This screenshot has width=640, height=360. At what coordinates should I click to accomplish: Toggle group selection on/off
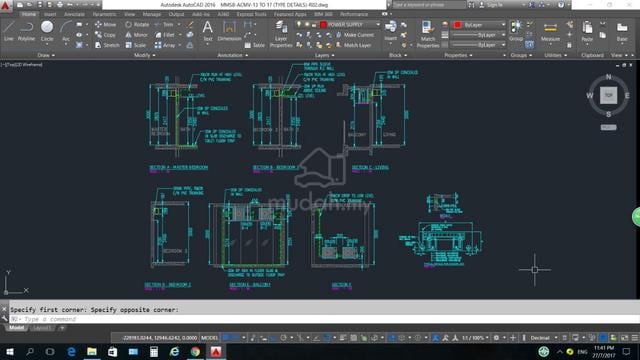(529, 45)
